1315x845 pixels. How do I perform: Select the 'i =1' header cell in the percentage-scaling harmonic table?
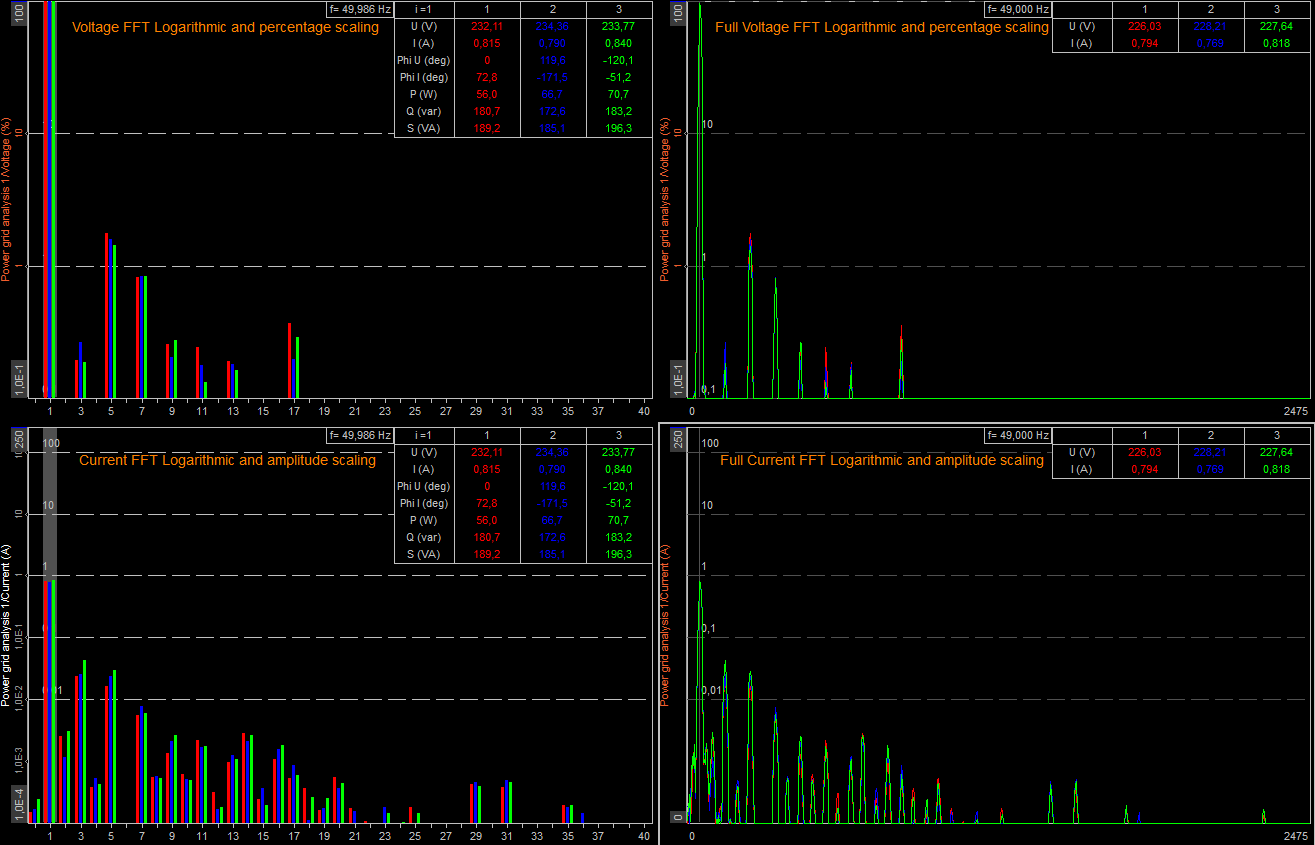(424, 9)
